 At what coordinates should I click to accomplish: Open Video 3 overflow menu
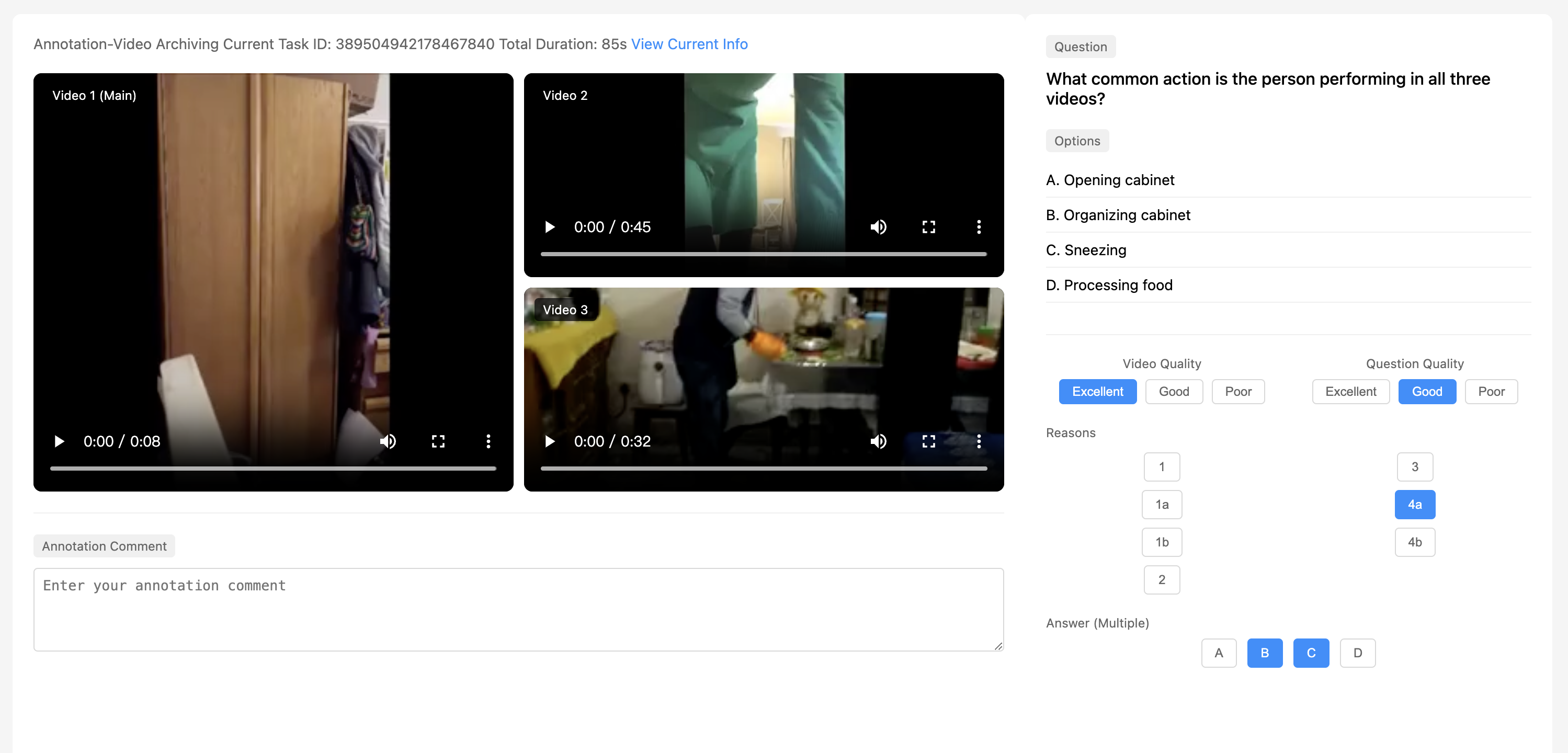coord(979,441)
